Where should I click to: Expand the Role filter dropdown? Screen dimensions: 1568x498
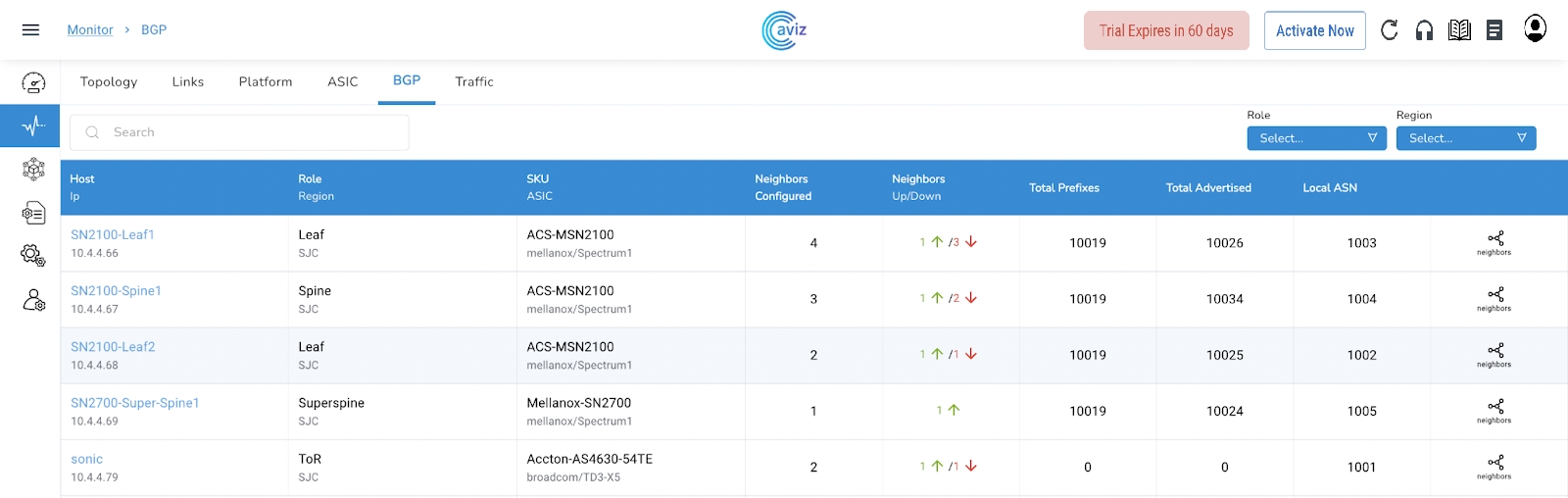point(1316,138)
